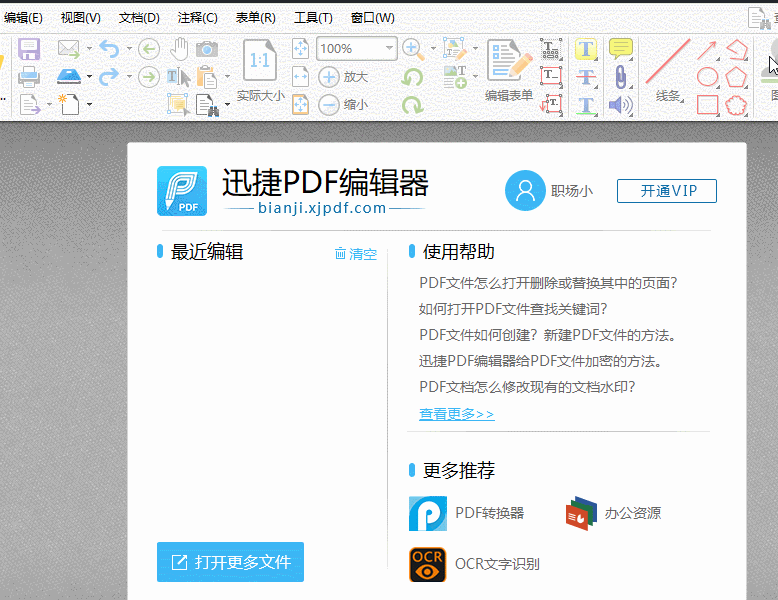Click the Print icon in the toolbar
This screenshot has width=778, height=600.
click(x=29, y=77)
